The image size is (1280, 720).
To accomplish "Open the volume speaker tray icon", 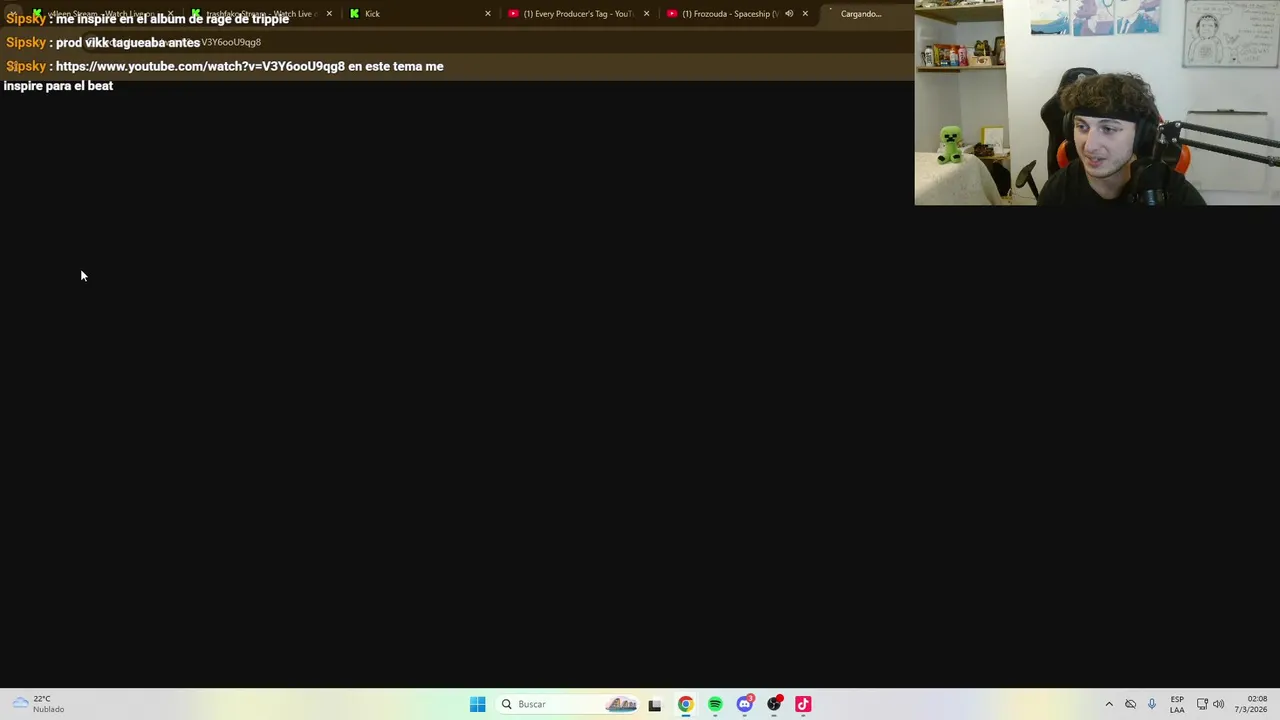I will click(1218, 704).
